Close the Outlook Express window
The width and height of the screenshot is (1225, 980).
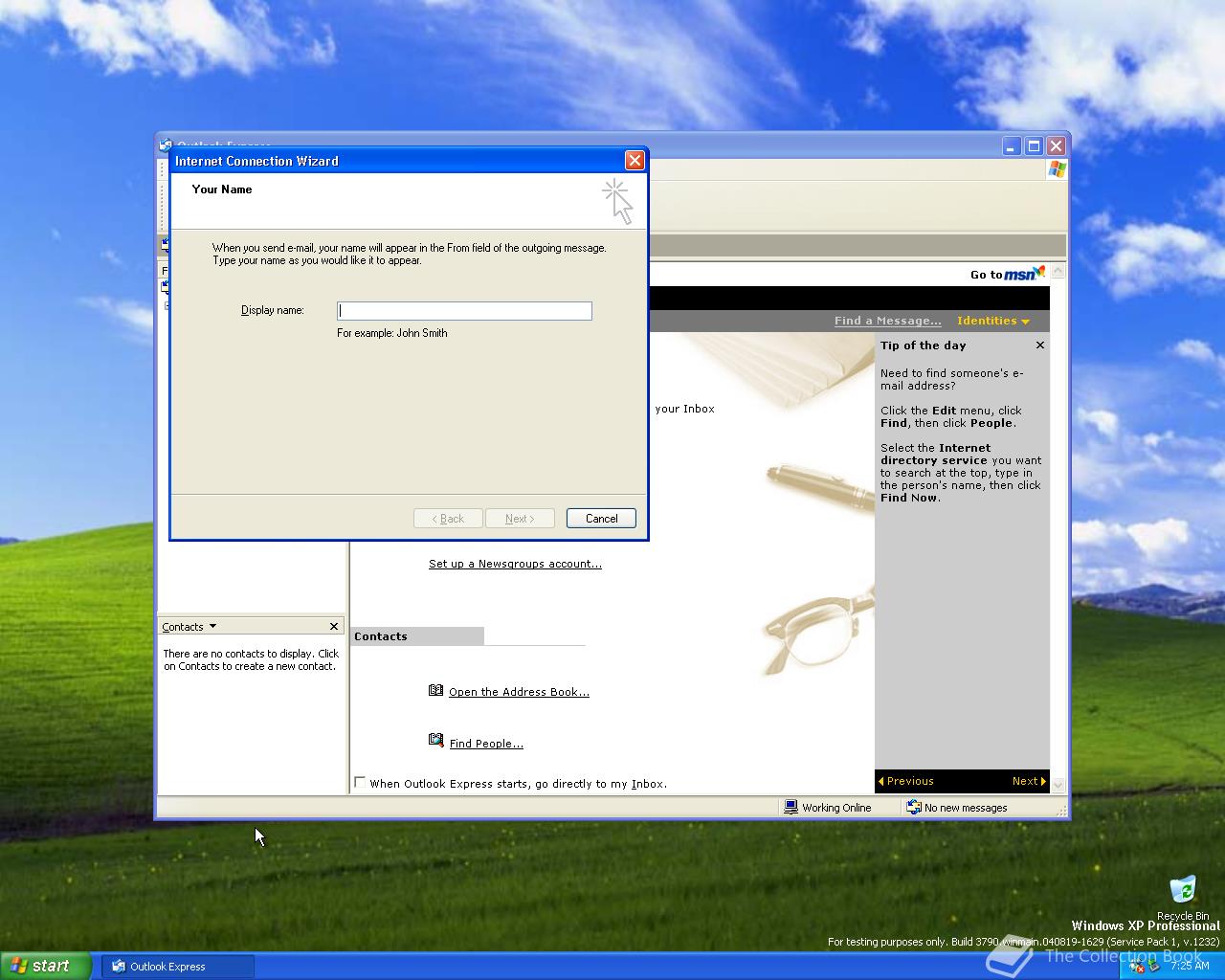point(1056,145)
